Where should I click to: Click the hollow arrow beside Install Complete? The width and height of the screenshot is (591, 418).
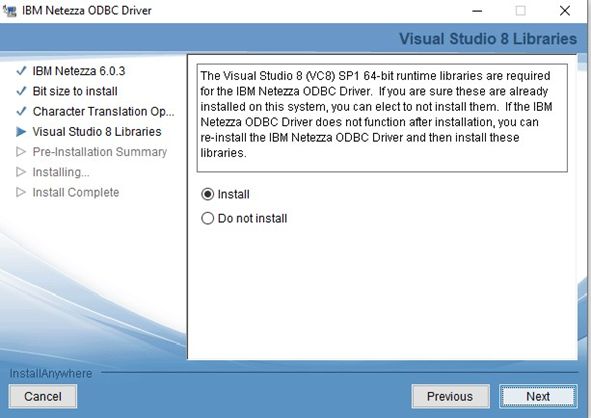coord(21,193)
